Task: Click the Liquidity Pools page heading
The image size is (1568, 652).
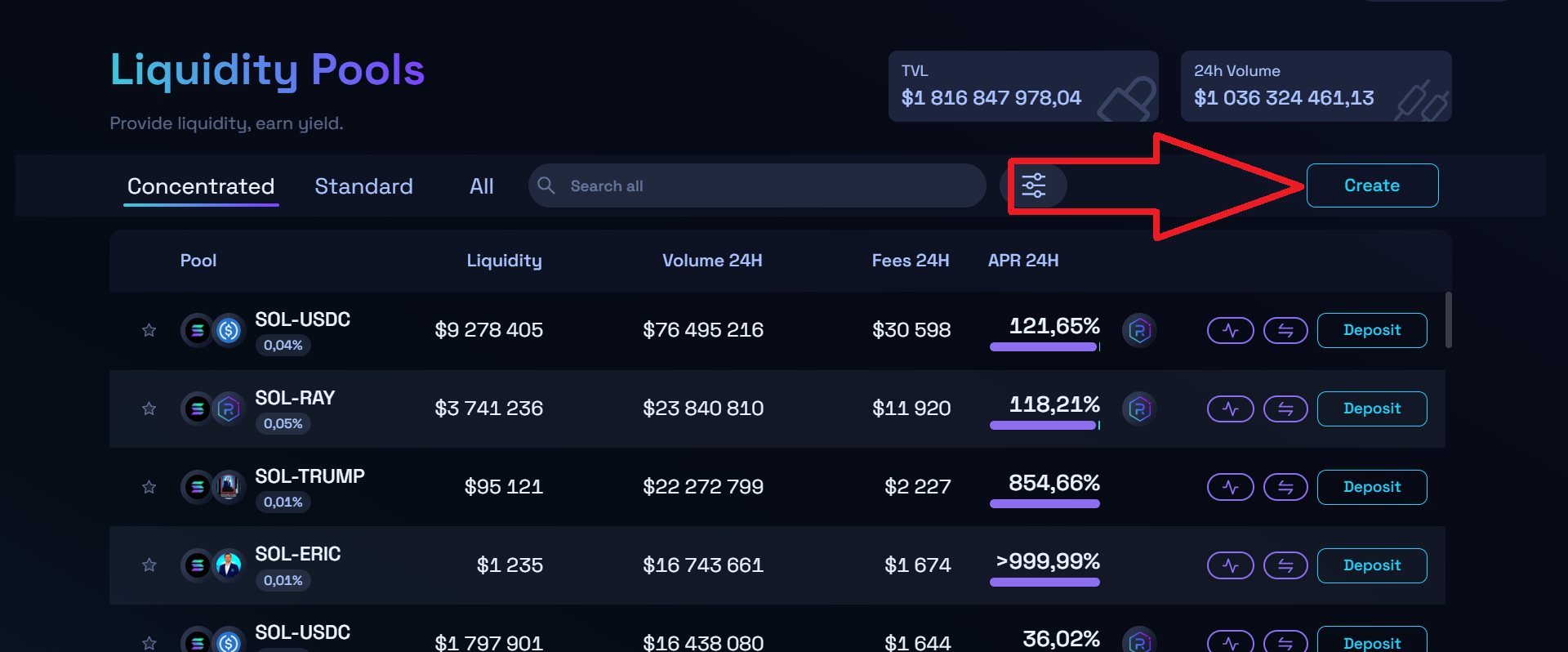Action: 267,71
